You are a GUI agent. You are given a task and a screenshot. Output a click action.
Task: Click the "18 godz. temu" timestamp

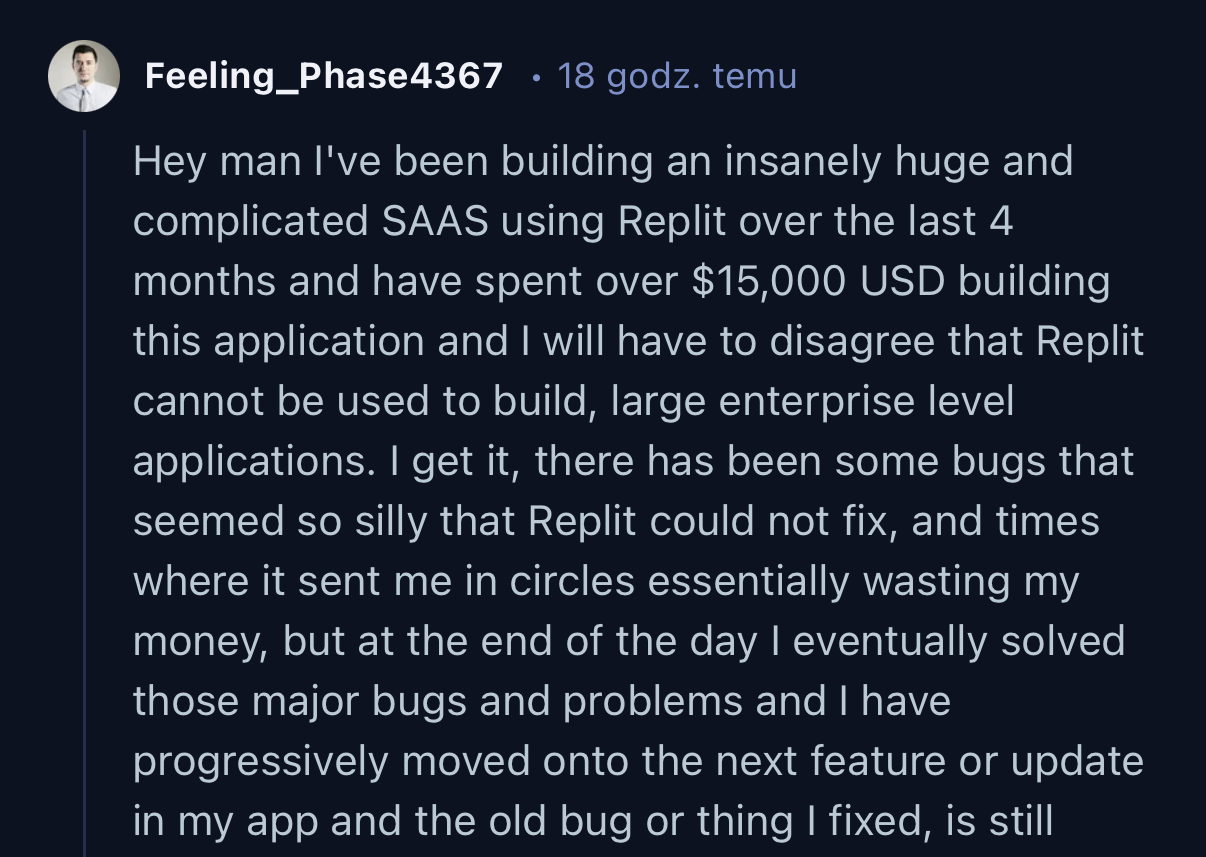[677, 76]
